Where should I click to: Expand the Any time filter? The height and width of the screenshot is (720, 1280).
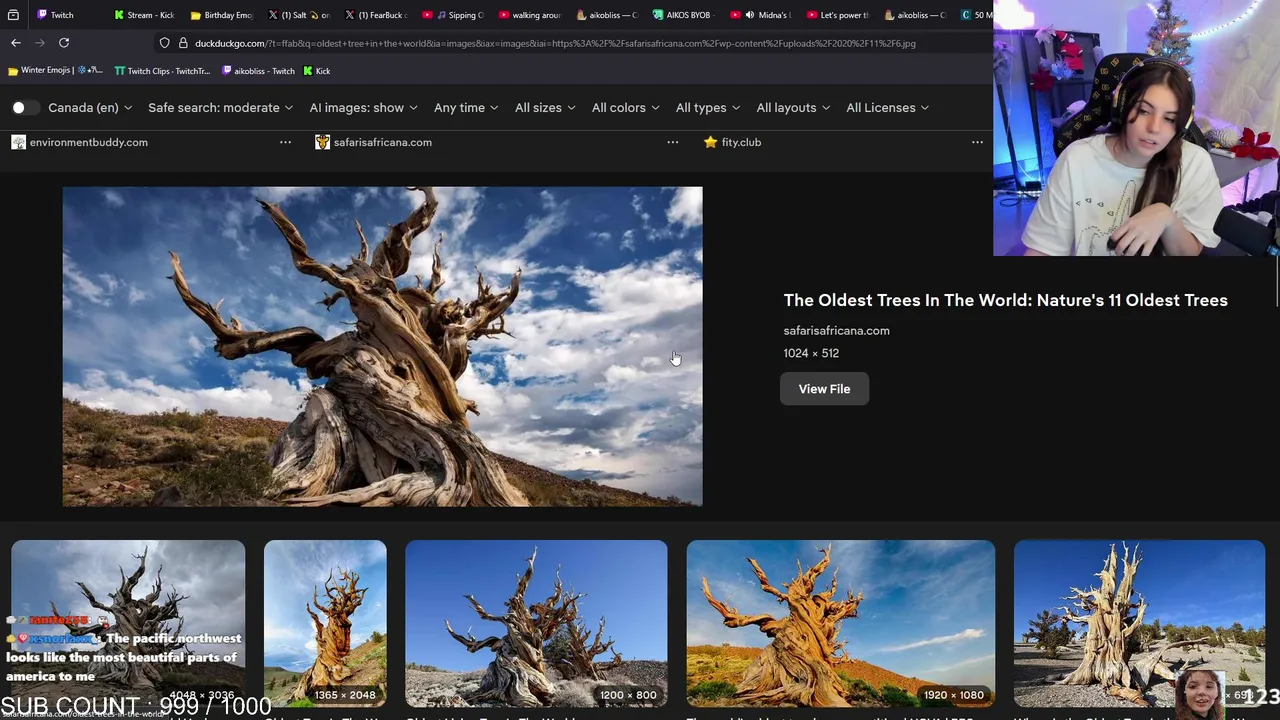pyautogui.click(x=466, y=108)
